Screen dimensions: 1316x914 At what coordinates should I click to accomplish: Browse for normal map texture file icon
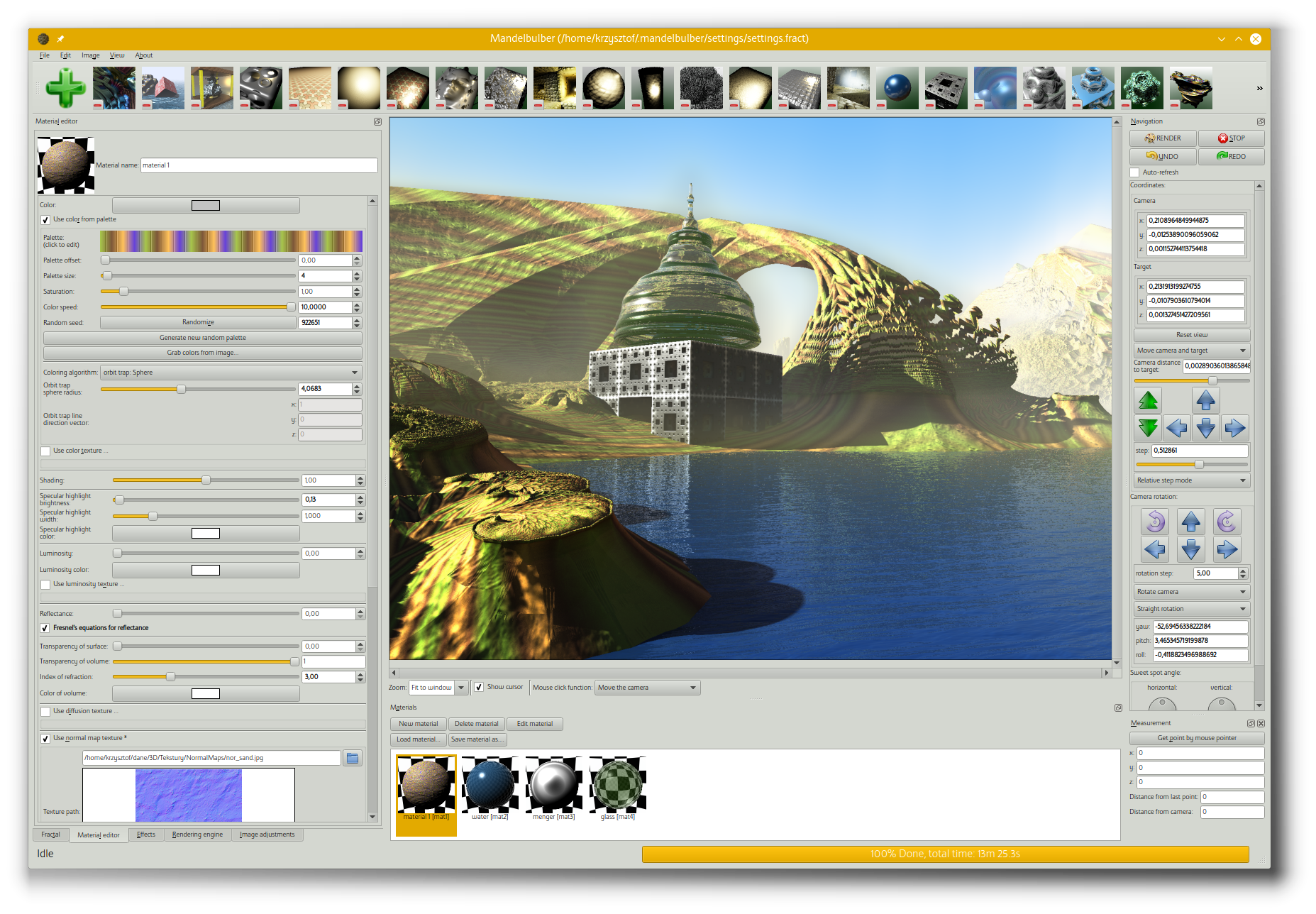352,758
